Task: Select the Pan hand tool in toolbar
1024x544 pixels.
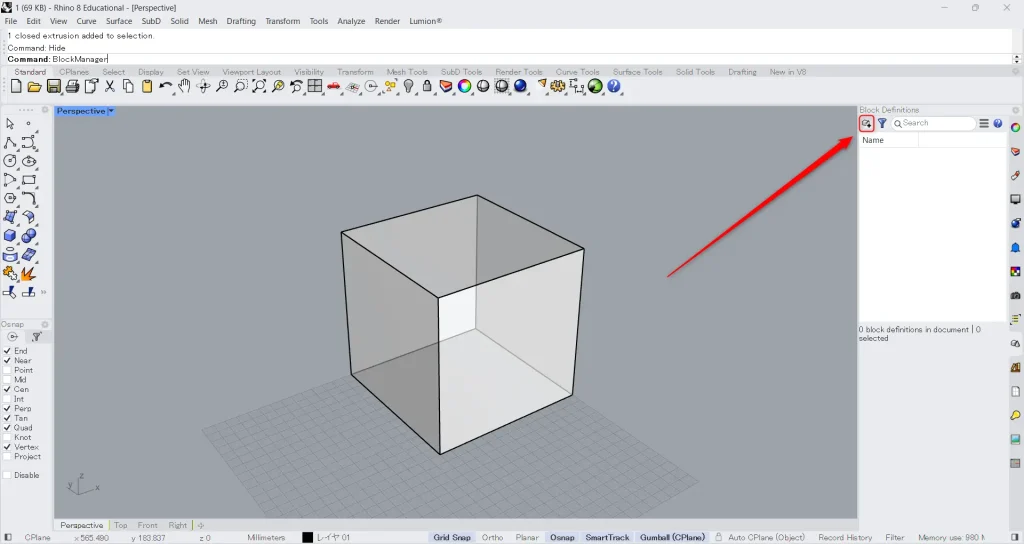Action: pos(184,87)
